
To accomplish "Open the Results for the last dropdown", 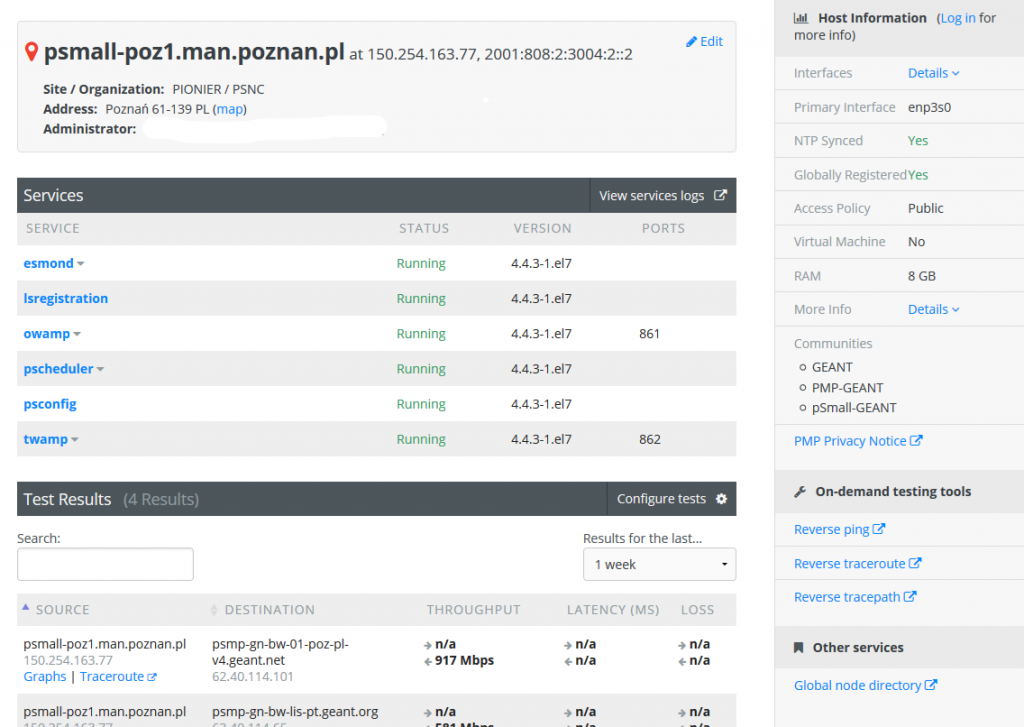I will (x=660, y=564).
